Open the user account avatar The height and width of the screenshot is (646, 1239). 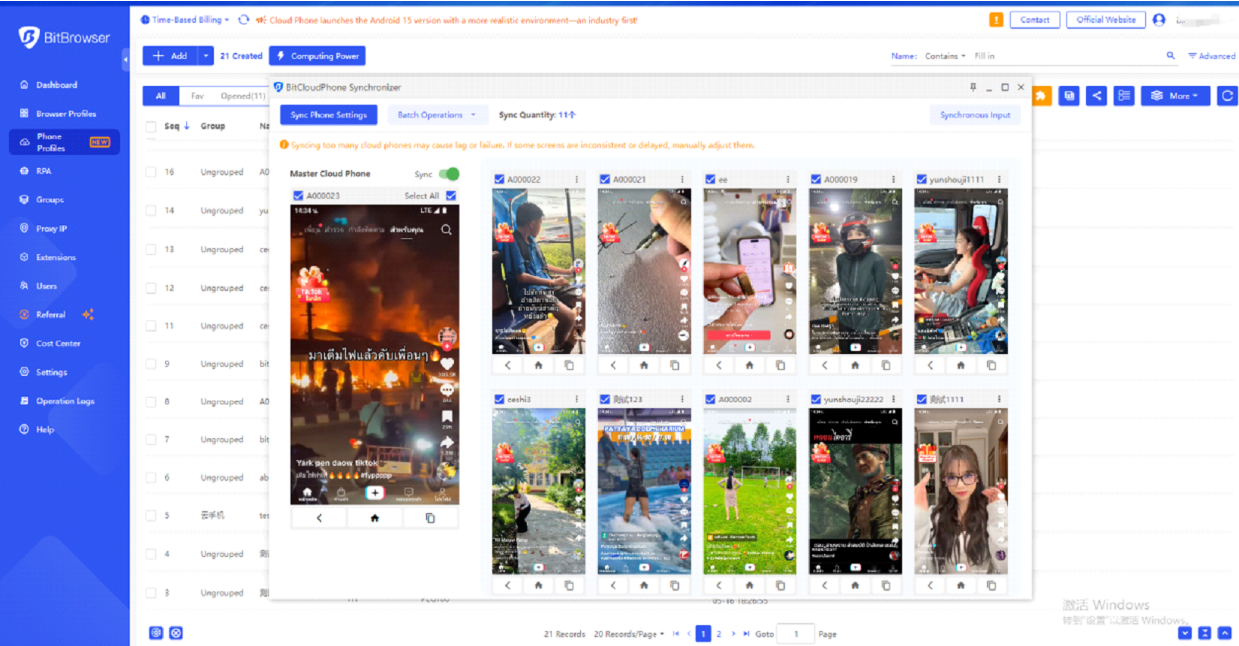pyautogui.click(x=1159, y=19)
